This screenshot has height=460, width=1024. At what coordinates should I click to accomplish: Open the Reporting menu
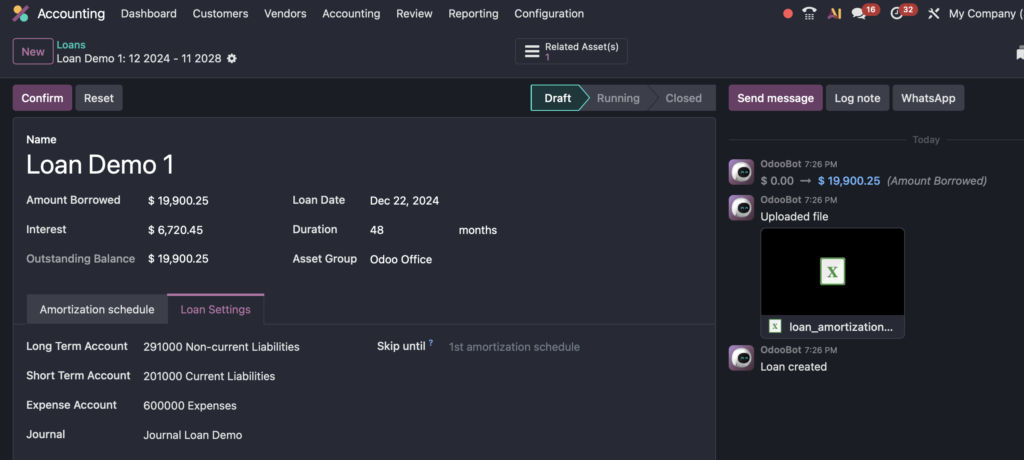tap(473, 14)
